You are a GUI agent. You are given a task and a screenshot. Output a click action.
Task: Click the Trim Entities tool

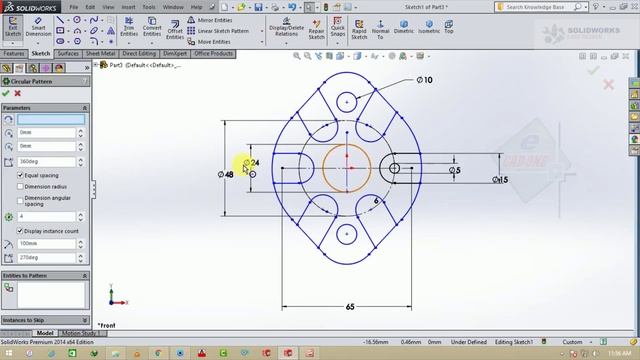129,27
